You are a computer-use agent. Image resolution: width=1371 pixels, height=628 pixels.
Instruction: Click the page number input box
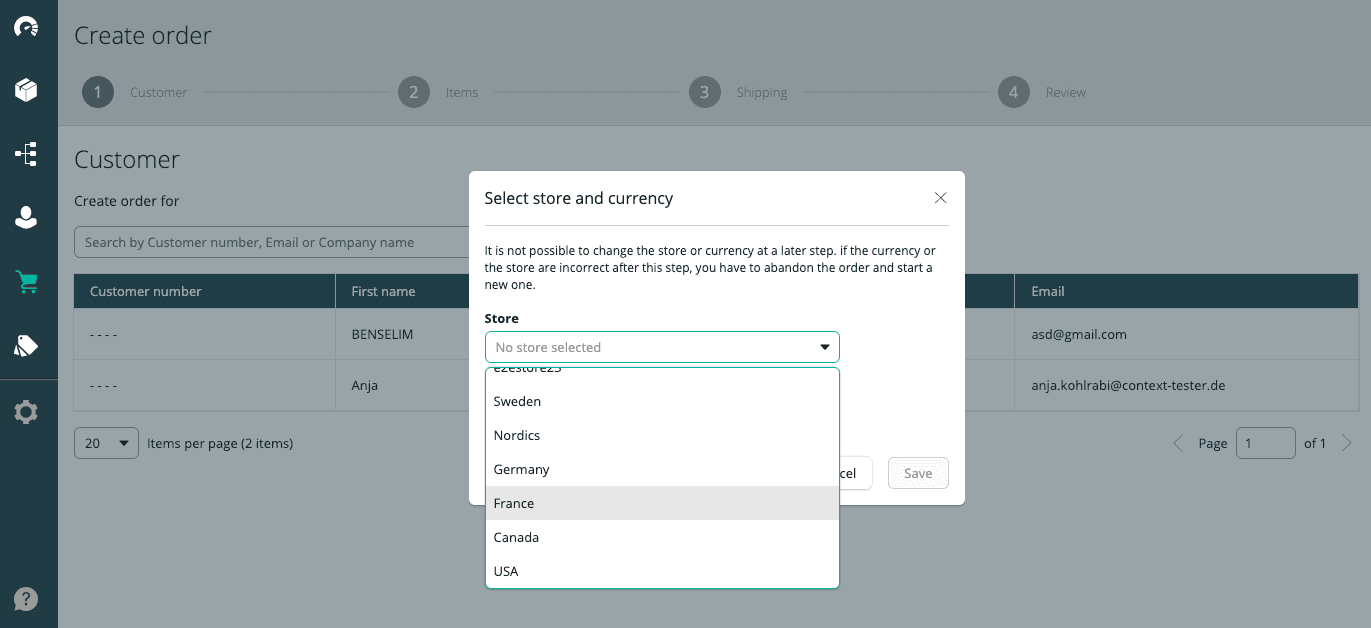click(1265, 442)
